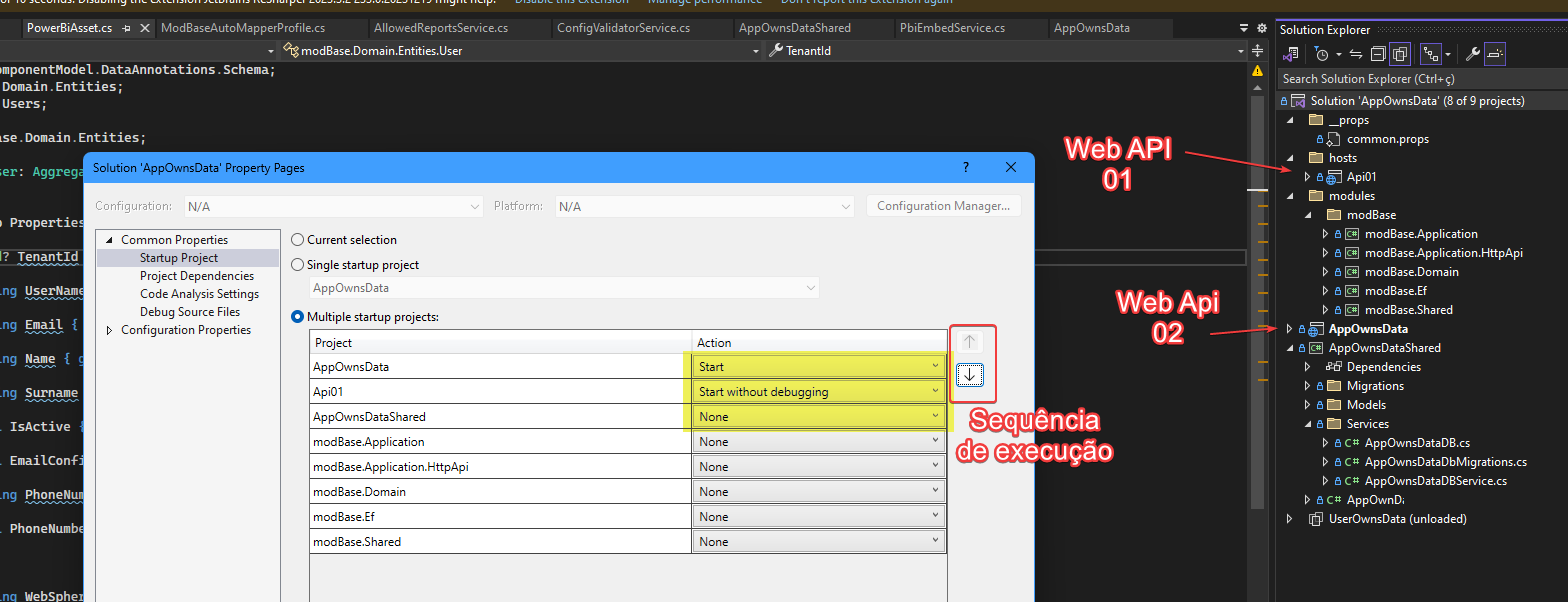Viewport: 1568px width, 602px height.
Task: Click the Solution 'AppOwnsData' root icon
Action: click(x=1298, y=101)
